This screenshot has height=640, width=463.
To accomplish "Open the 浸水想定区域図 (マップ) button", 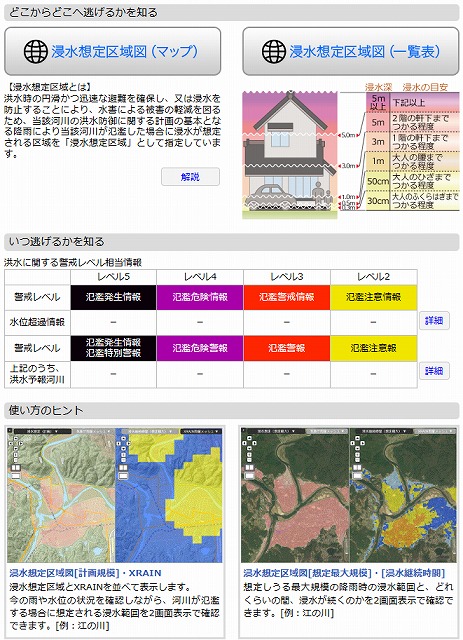I will [113, 51].
